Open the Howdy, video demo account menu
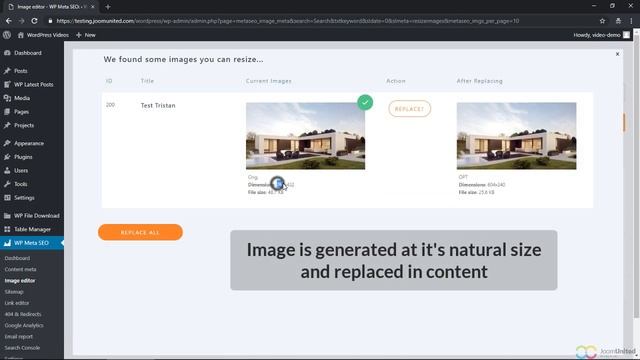The image size is (640, 360). point(601,35)
